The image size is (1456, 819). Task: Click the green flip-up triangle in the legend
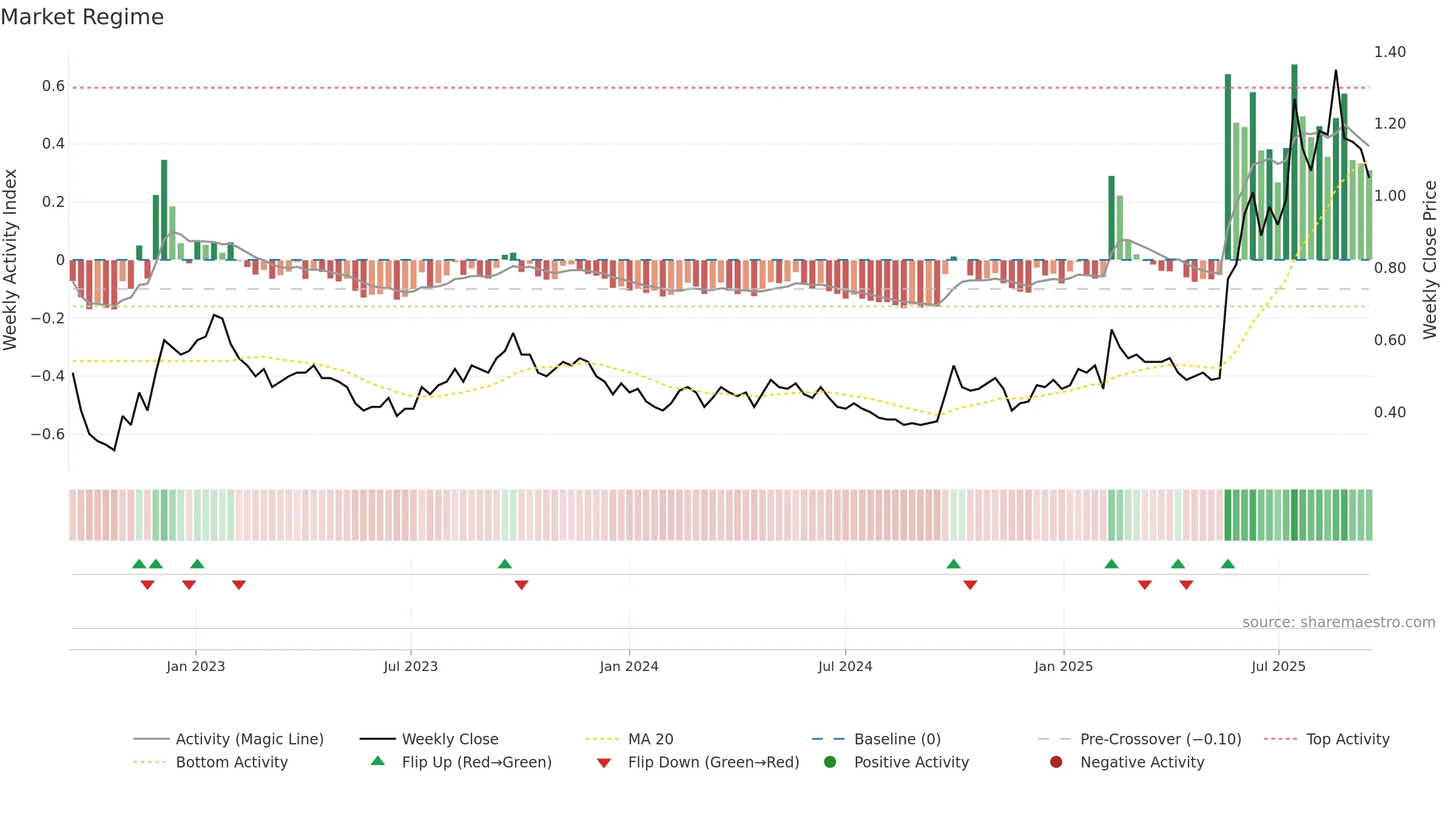(x=378, y=761)
